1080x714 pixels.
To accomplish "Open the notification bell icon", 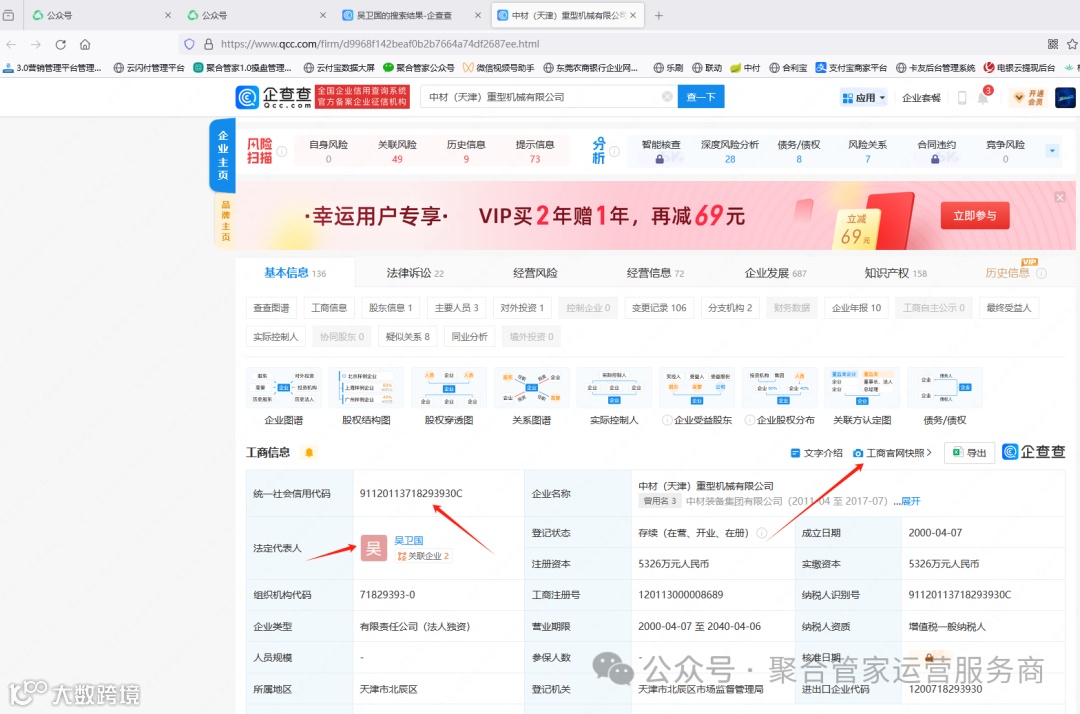I will [x=983, y=98].
